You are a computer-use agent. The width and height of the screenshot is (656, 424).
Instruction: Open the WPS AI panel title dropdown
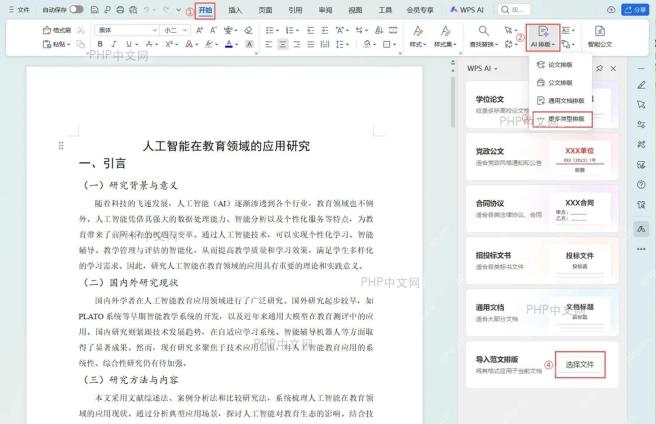click(x=482, y=68)
